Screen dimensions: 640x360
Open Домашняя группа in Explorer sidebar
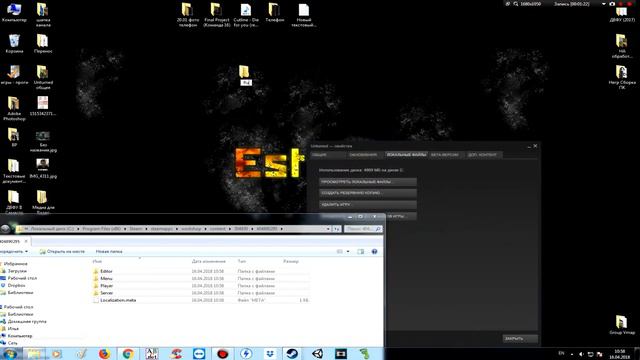click(24, 322)
